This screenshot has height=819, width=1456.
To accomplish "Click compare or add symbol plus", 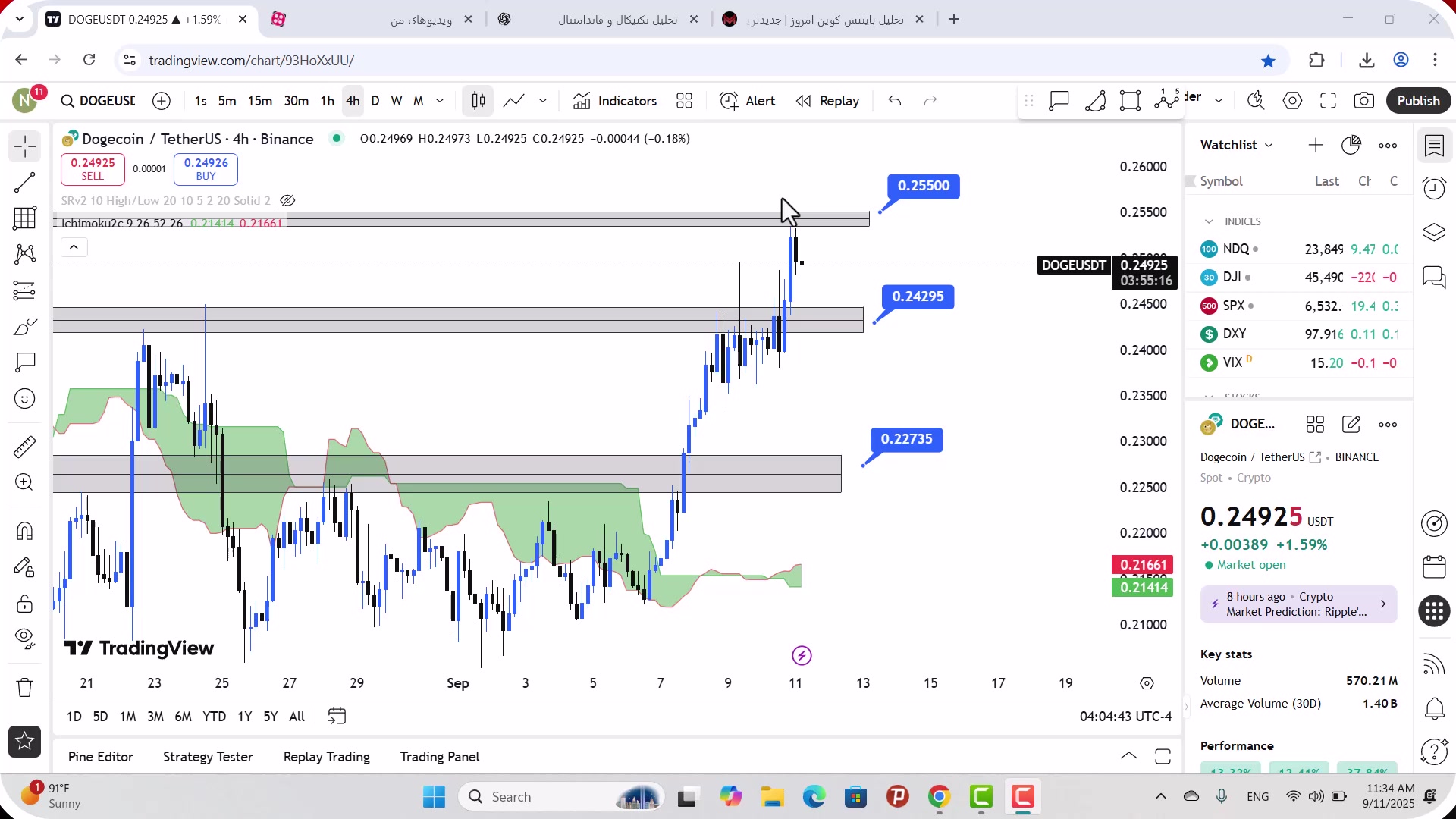I will tap(162, 101).
